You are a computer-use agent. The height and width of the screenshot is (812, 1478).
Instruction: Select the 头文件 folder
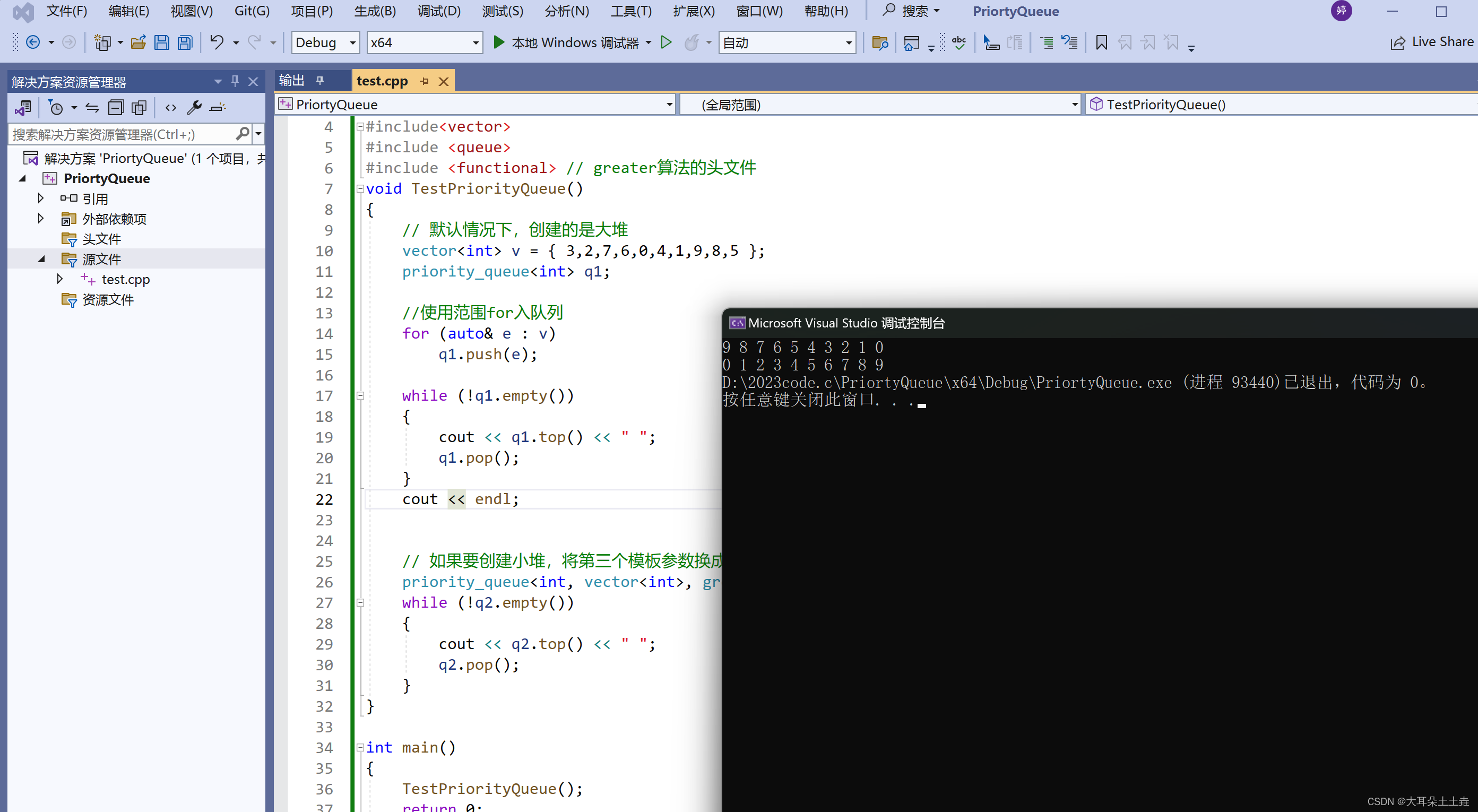pyautogui.click(x=101, y=239)
